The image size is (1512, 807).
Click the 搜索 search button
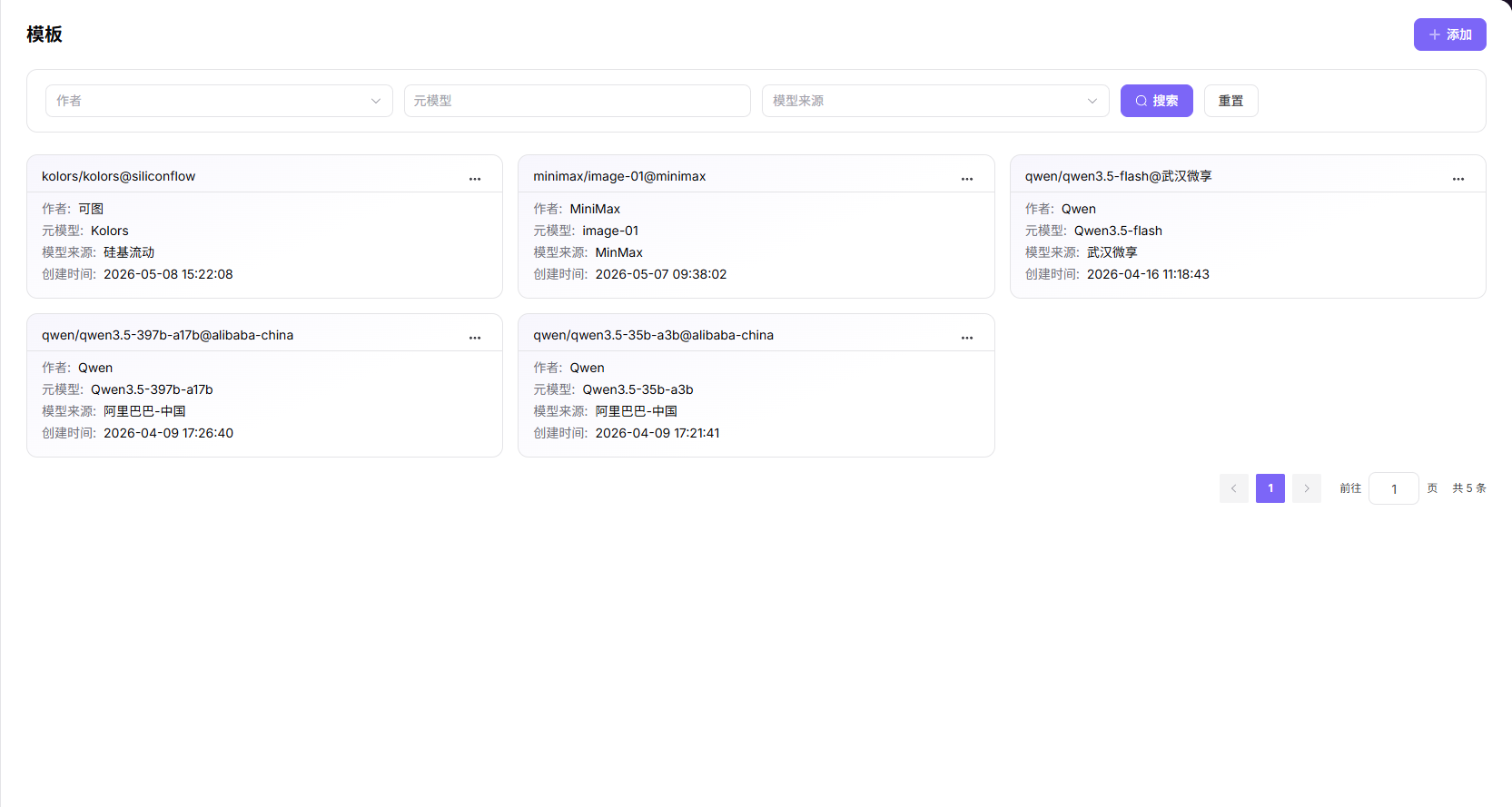(x=1156, y=101)
